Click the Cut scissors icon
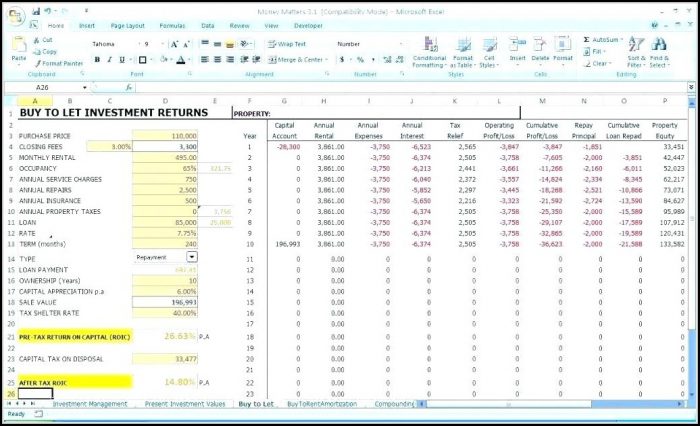 click(x=37, y=40)
